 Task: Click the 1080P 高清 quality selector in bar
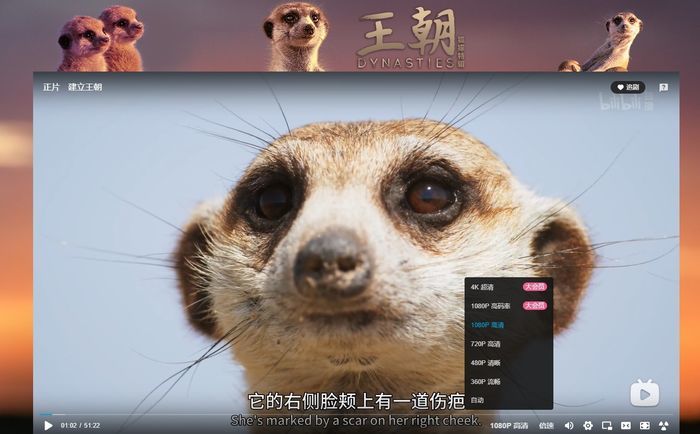click(x=509, y=426)
